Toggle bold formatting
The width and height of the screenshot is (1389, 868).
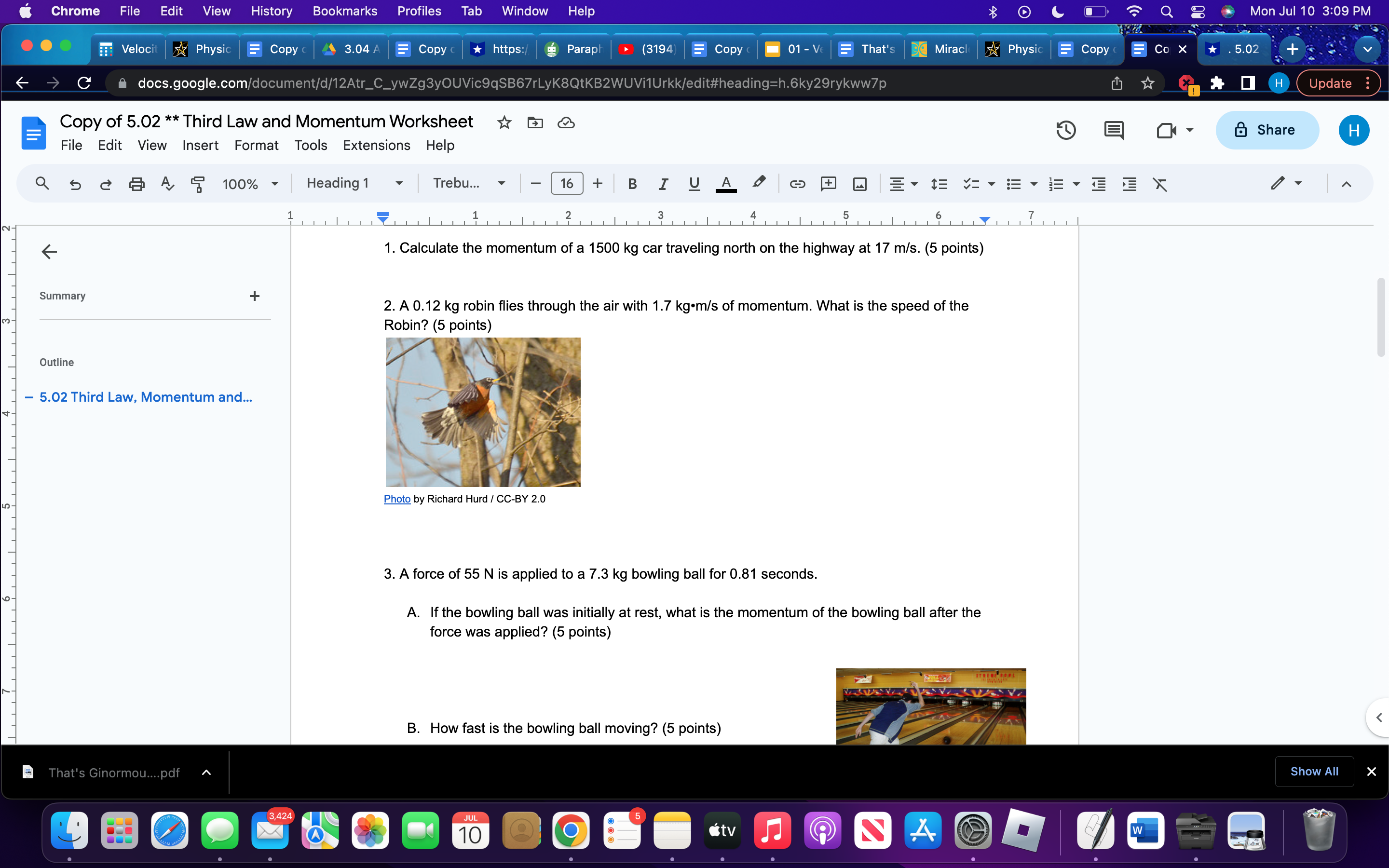tap(632, 184)
